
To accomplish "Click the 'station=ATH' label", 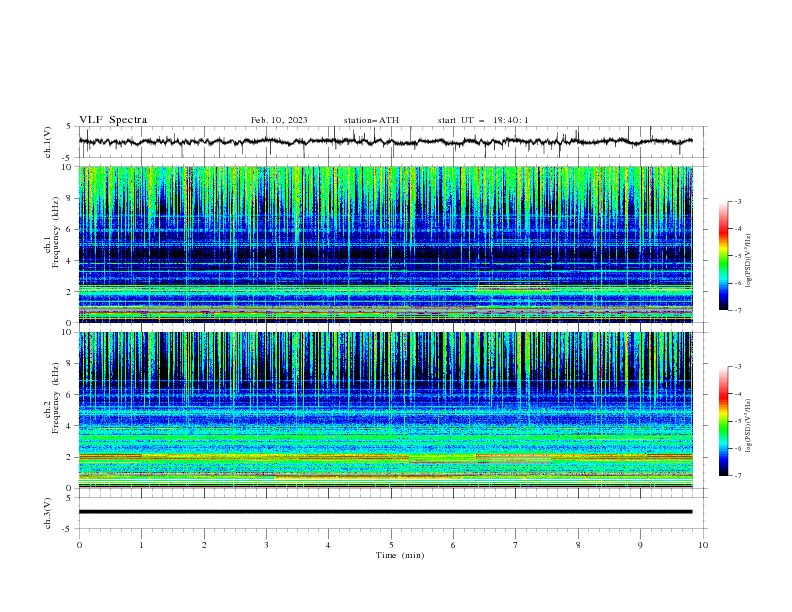I will point(371,120).
